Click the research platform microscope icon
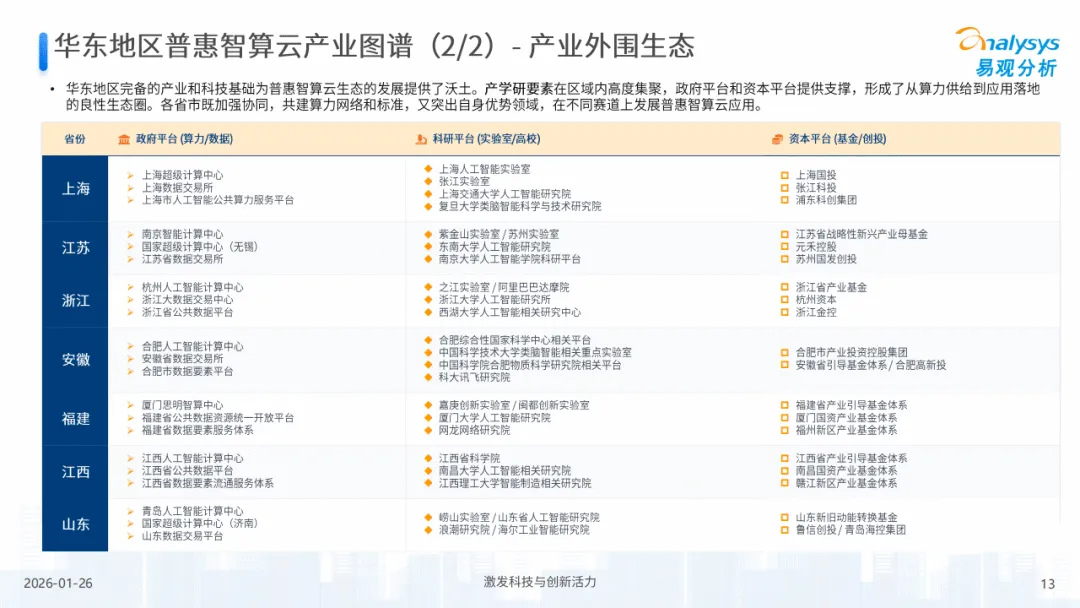This screenshot has height=608, width=1080. coord(421,139)
